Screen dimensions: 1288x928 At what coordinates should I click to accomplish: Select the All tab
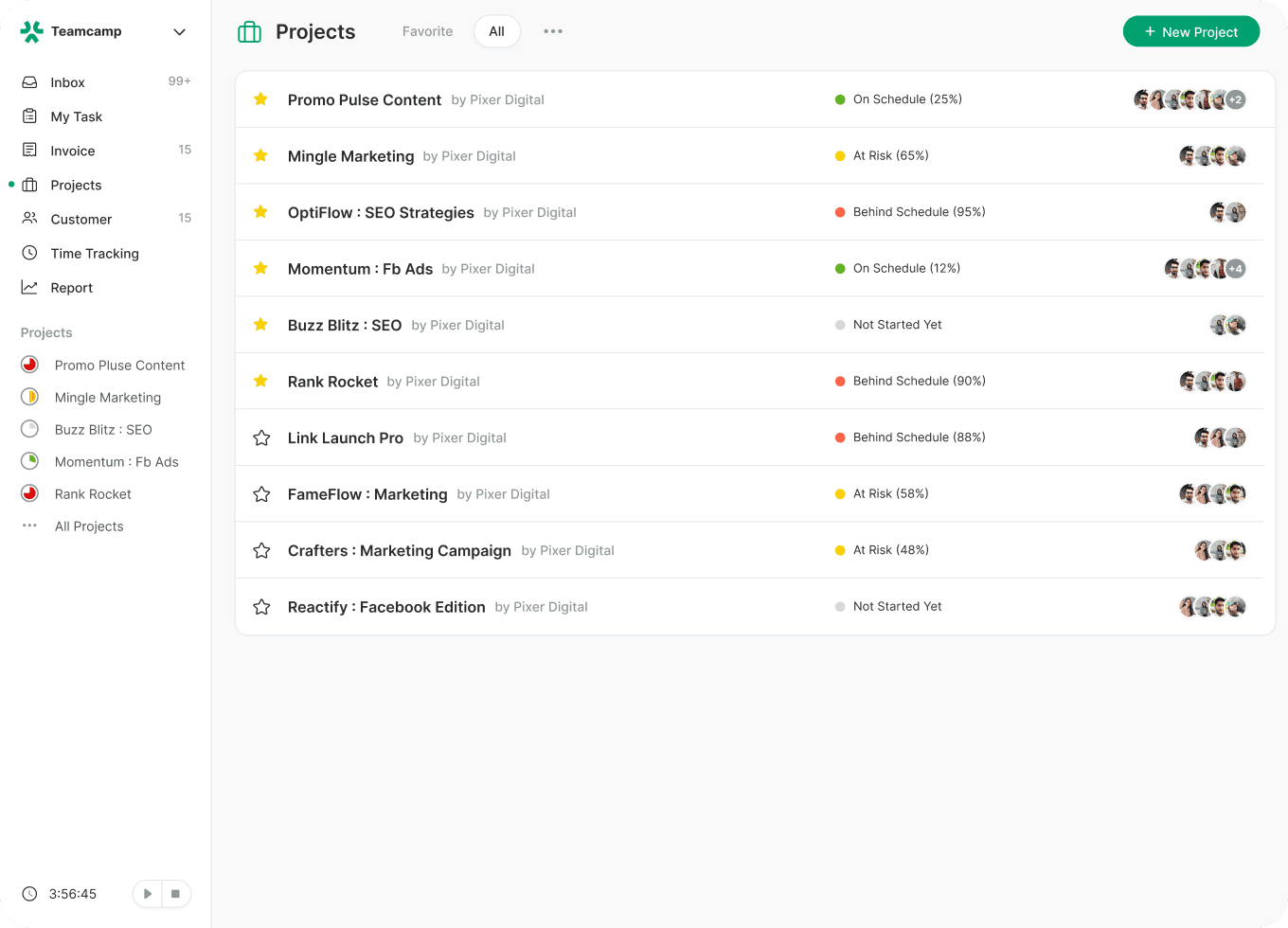[496, 31]
